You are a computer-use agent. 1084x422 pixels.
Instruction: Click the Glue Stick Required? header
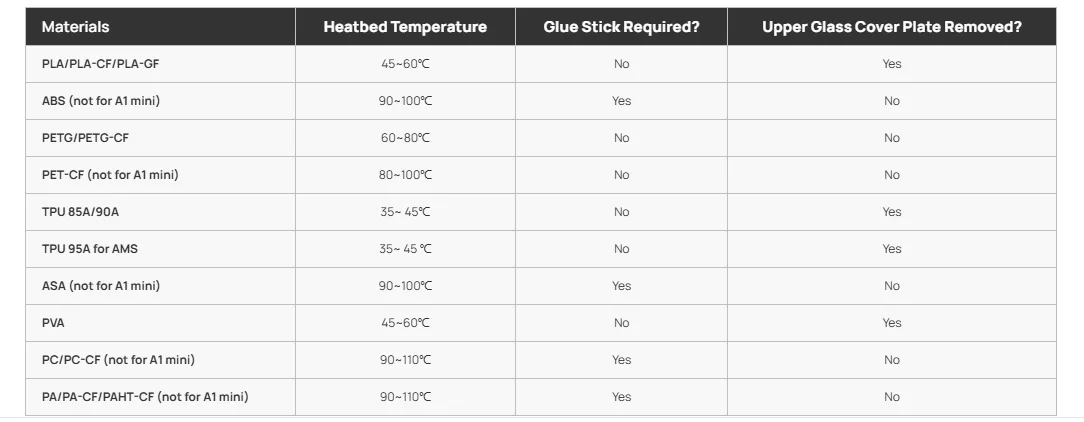622,27
